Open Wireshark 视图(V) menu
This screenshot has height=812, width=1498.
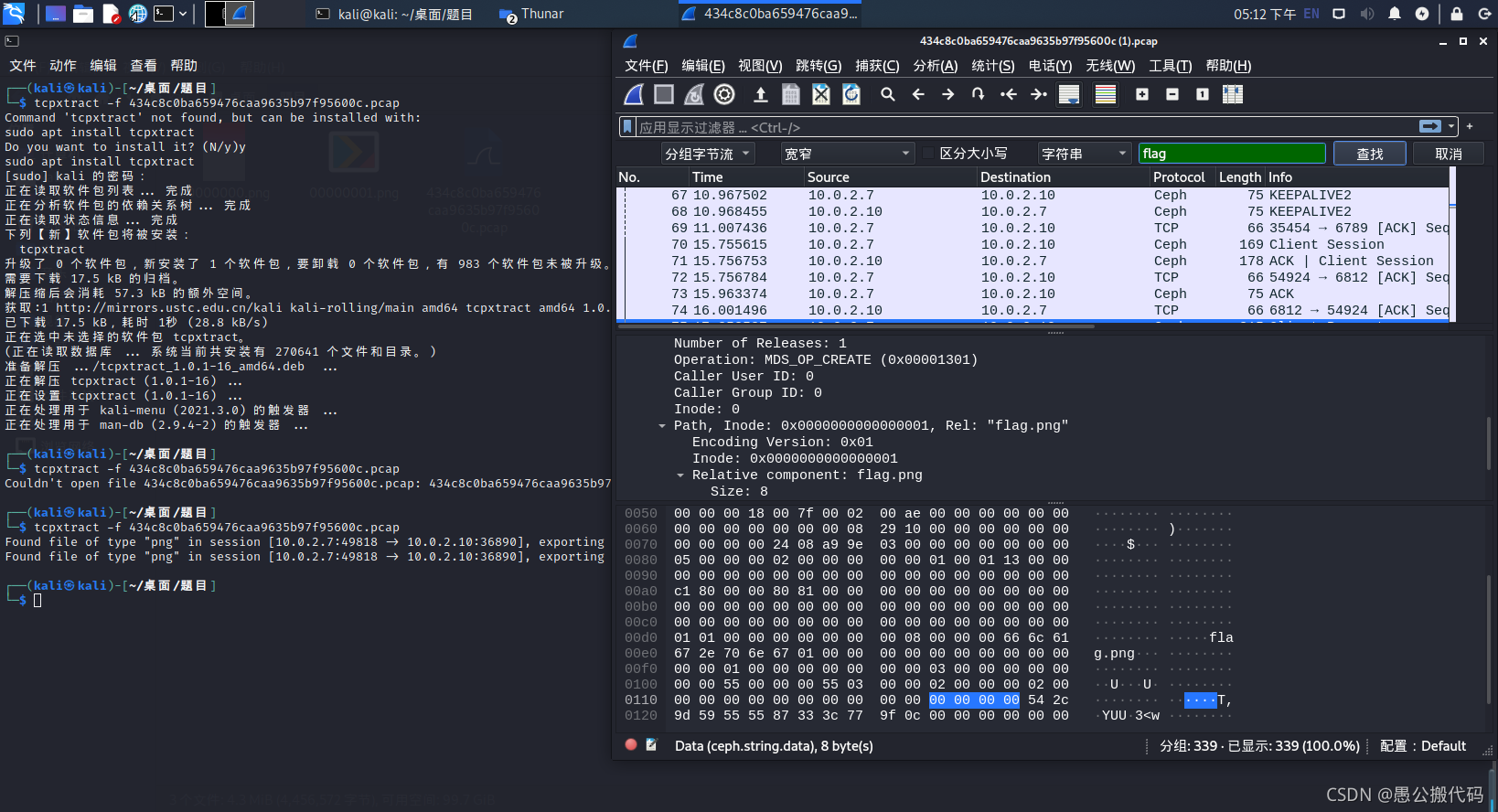tap(760, 66)
